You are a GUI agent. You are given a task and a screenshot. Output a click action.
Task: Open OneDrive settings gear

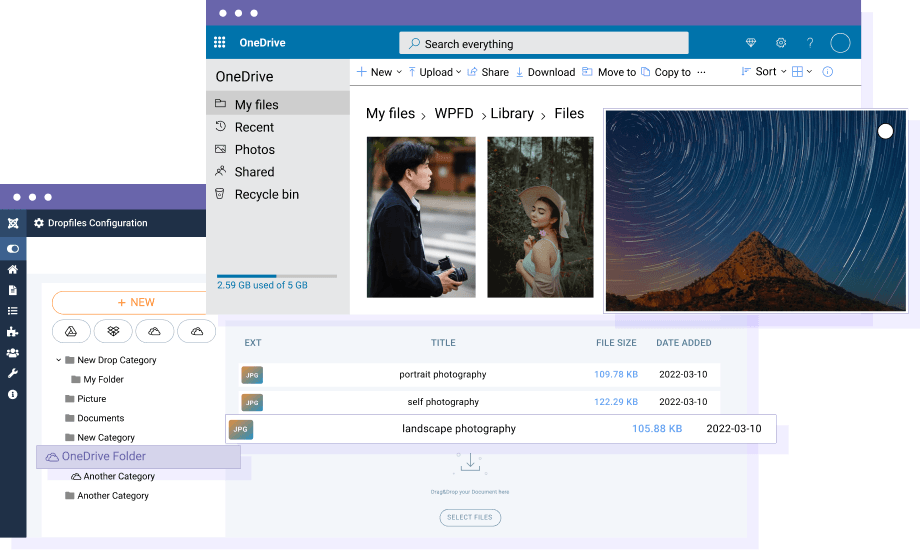[781, 43]
